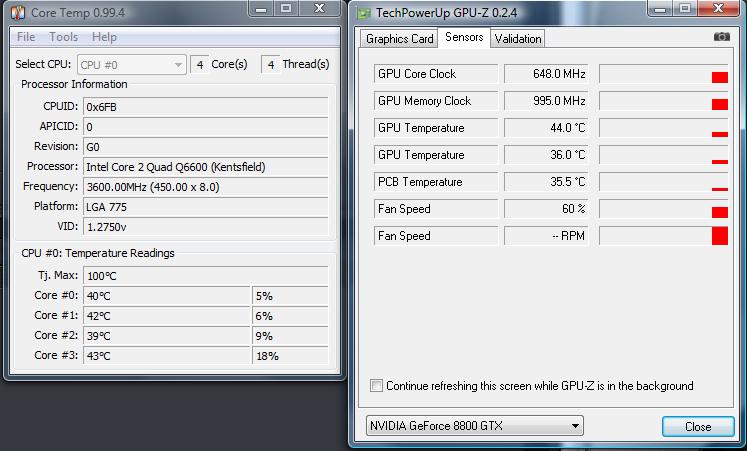Viewport: 747px width, 451px height.
Task: Click the Core #2 temperature 39°C
Action: click(167, 336)
